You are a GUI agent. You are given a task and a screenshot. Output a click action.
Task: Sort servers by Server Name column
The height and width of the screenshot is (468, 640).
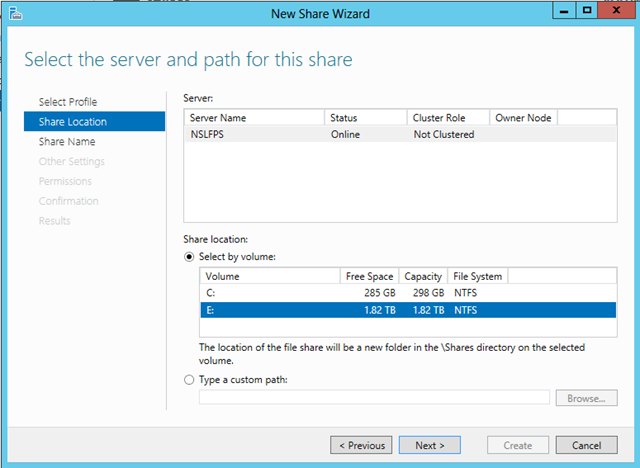click(254, 118)
